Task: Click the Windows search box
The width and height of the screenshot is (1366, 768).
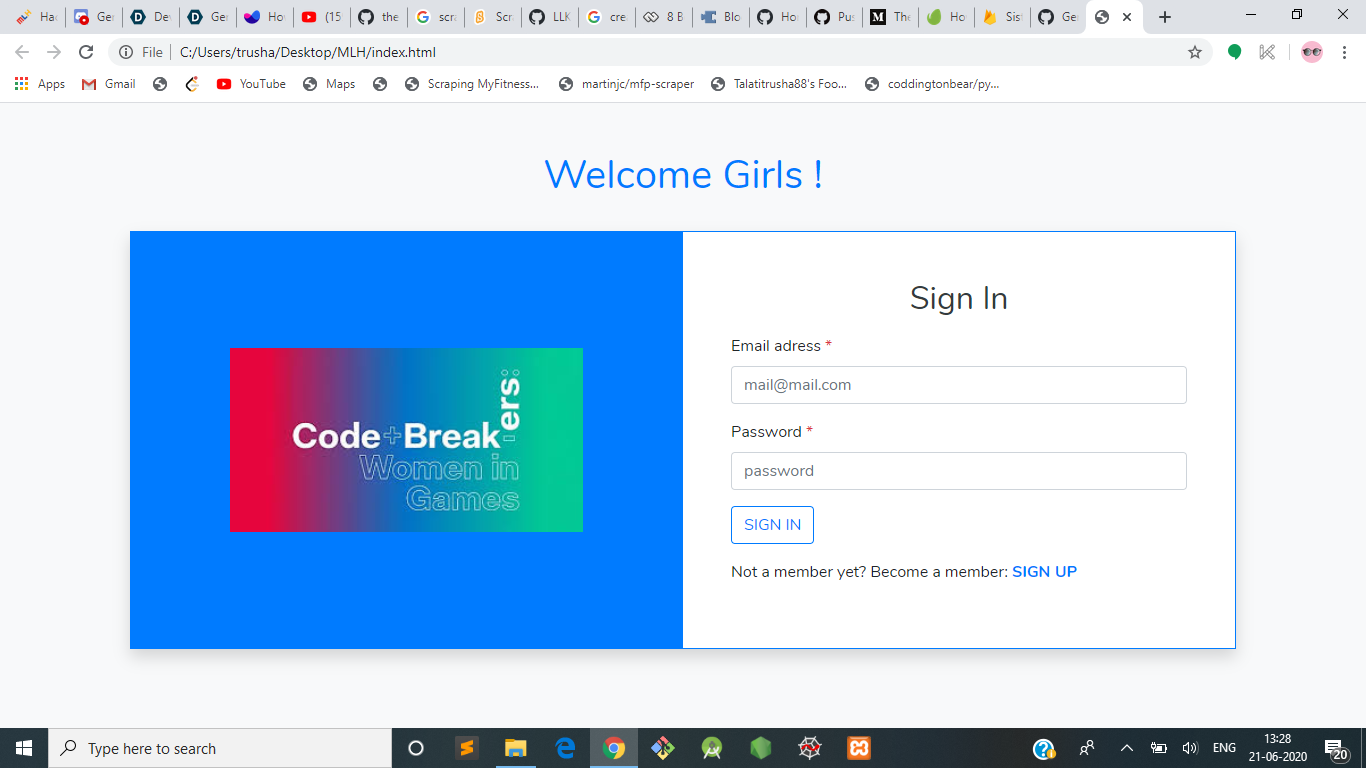Action: 220,748
